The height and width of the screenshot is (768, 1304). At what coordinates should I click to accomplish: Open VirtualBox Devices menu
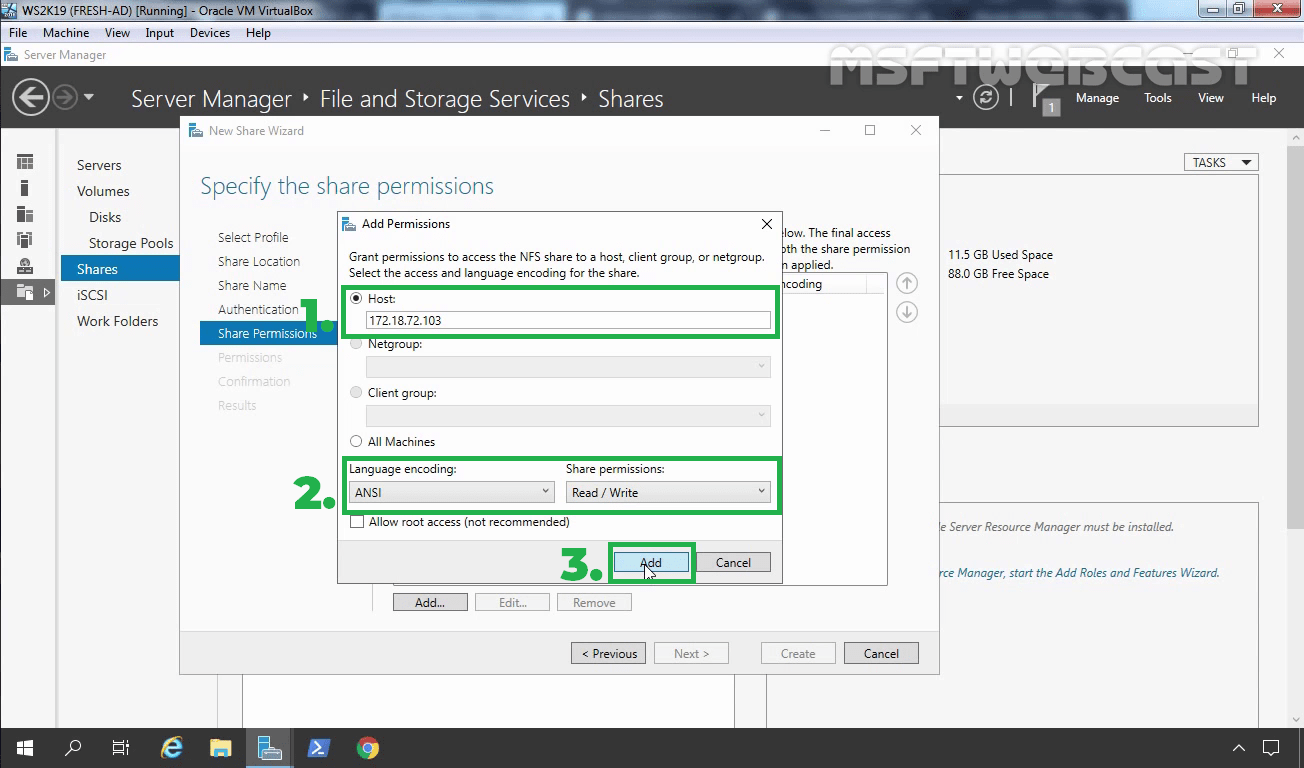tap(210, 33)
